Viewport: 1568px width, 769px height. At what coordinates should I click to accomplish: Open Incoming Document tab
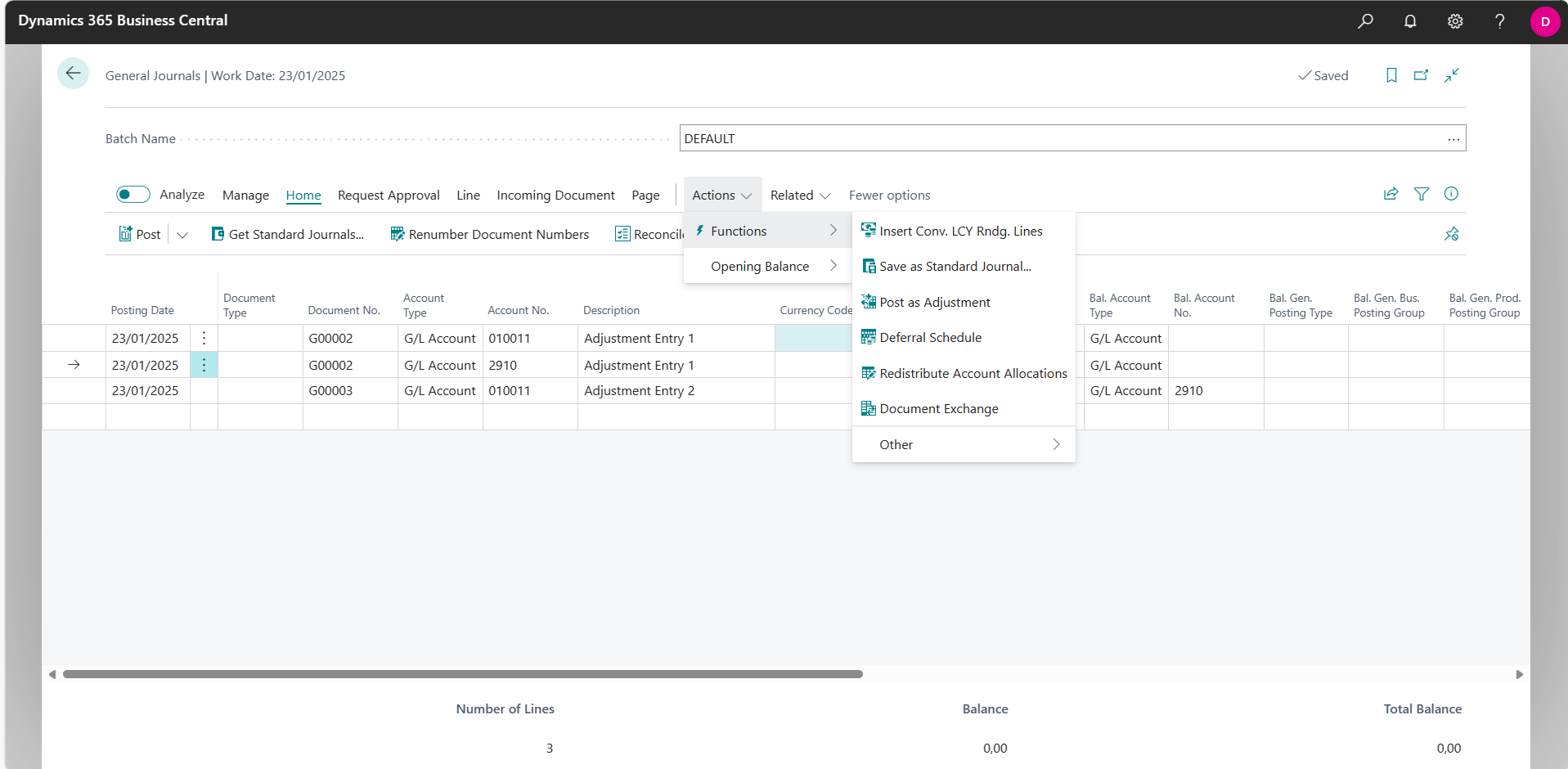pyautogui.click(x=555, y=195)
